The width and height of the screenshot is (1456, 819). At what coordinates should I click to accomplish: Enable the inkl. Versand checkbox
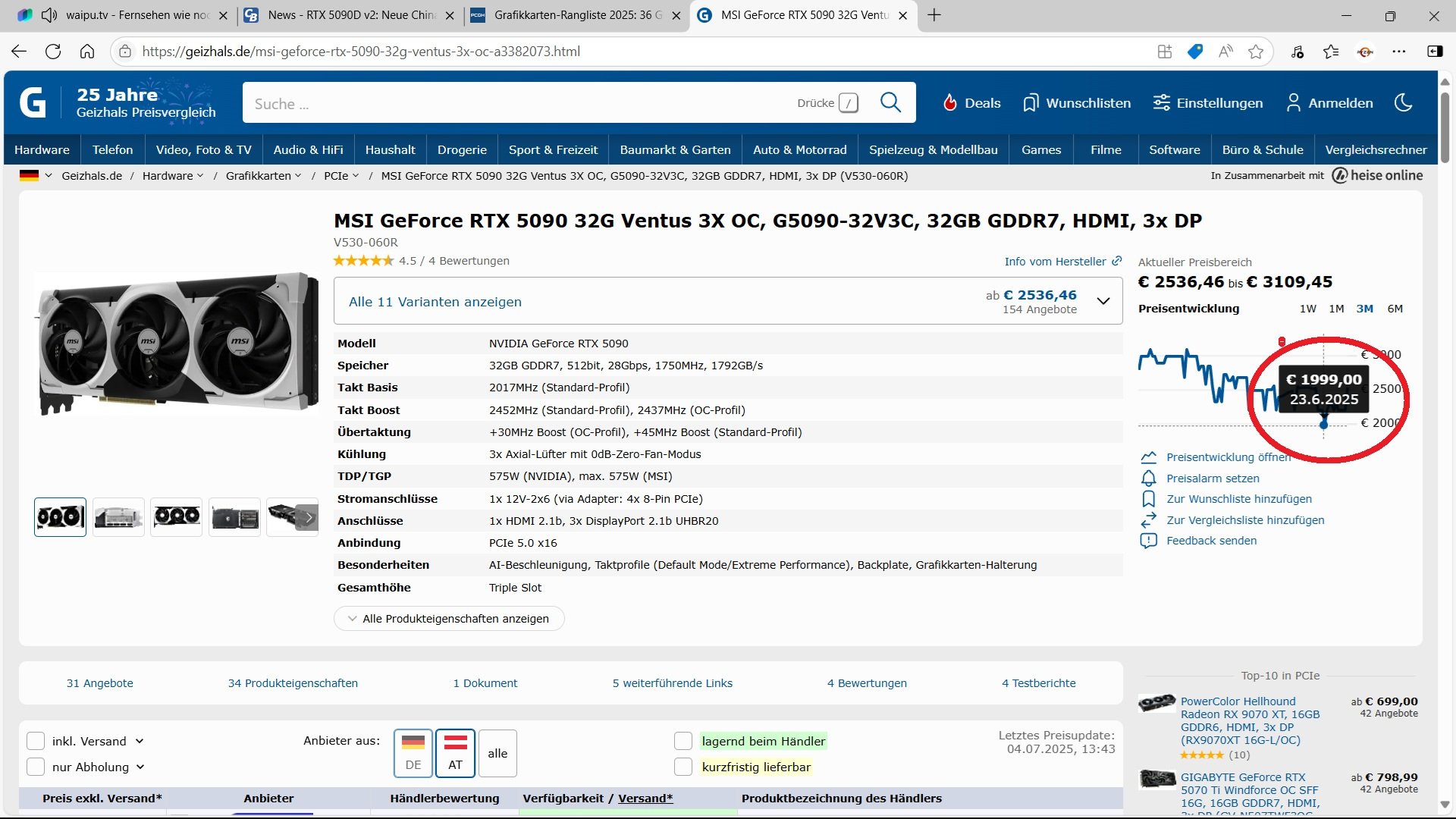(36, 741)
